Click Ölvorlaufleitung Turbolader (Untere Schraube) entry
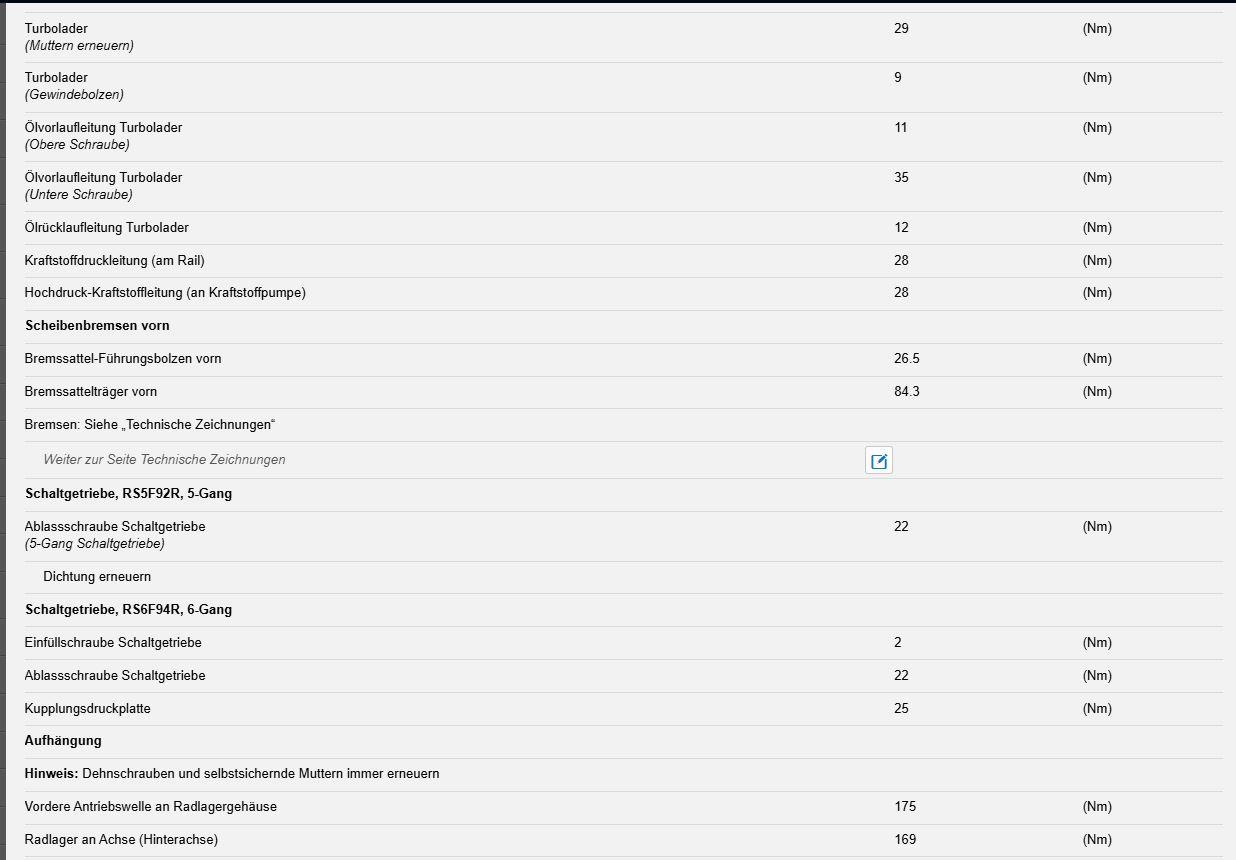 pyautogui.click(x=623, y=187)
